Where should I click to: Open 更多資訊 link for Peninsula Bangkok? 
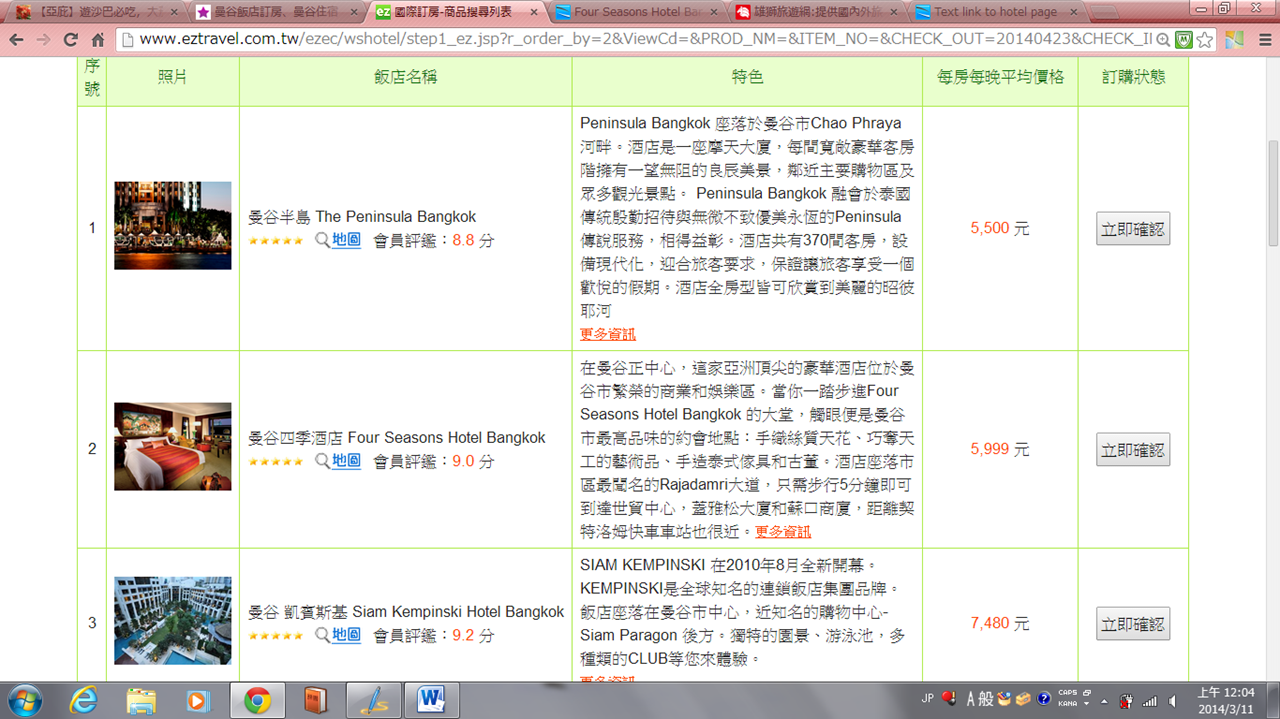click(607, 334)
